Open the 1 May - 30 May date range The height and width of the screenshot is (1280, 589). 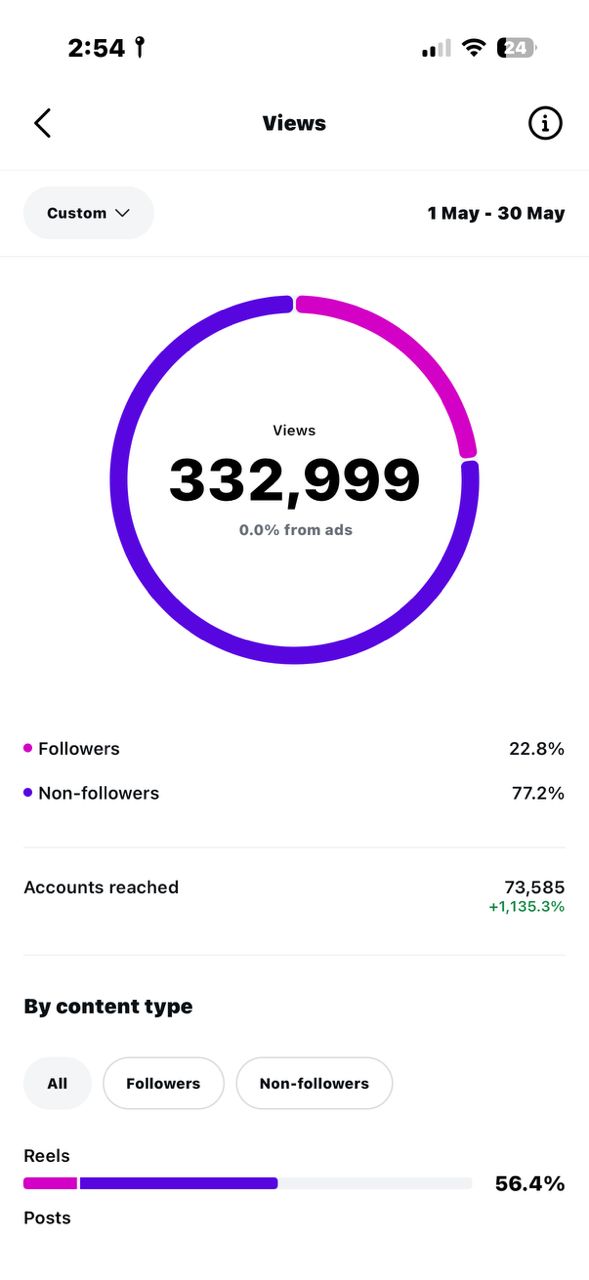pyautogui.click(x=496, y=213)
